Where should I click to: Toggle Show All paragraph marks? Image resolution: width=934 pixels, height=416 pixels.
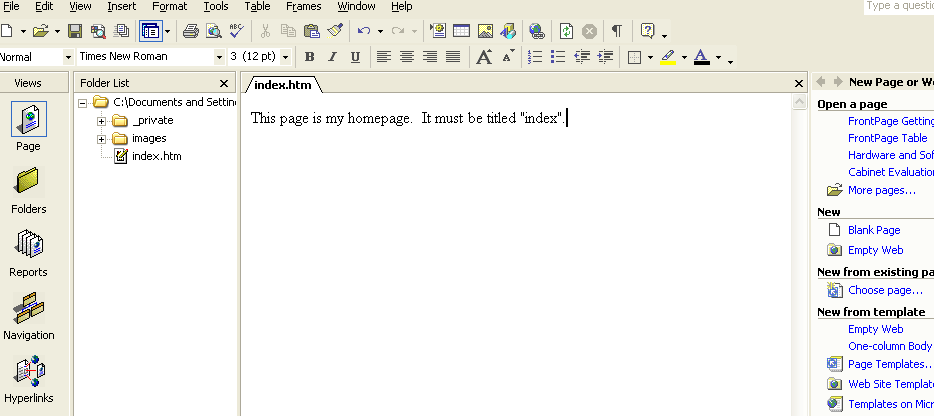coord(616,31)
